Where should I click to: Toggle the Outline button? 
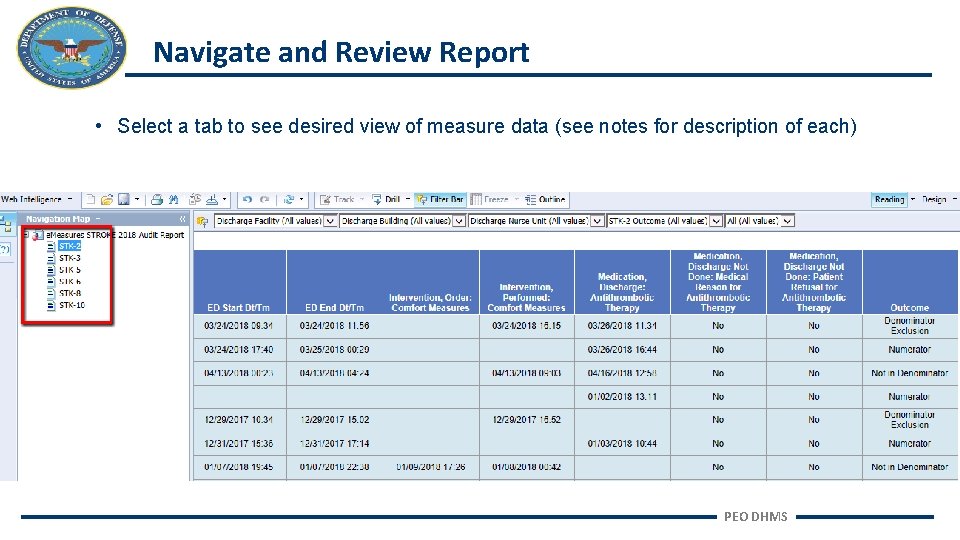(545, 200)
